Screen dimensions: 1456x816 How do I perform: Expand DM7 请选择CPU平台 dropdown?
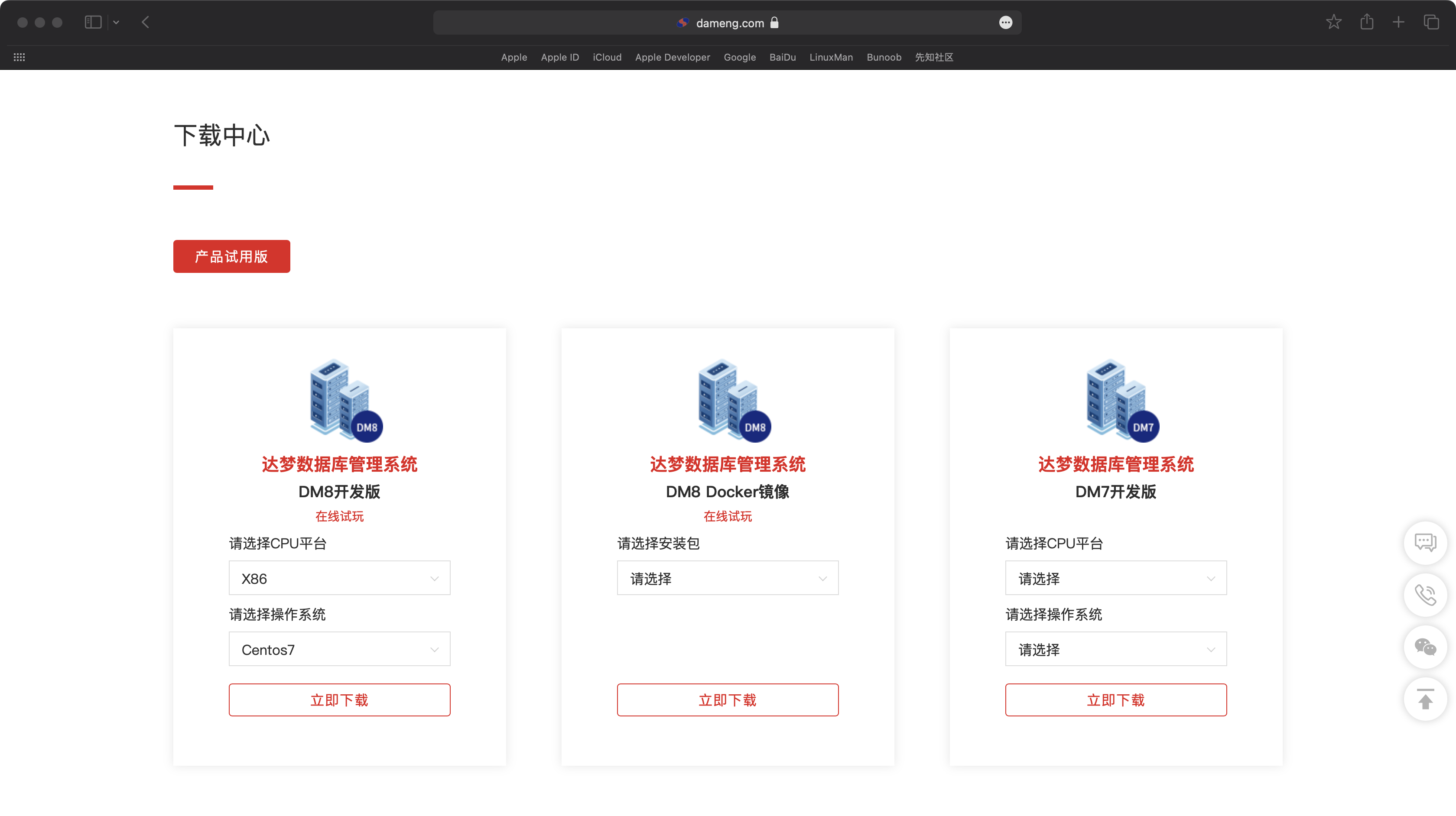pyautogui.click(x=1116, y=578)
